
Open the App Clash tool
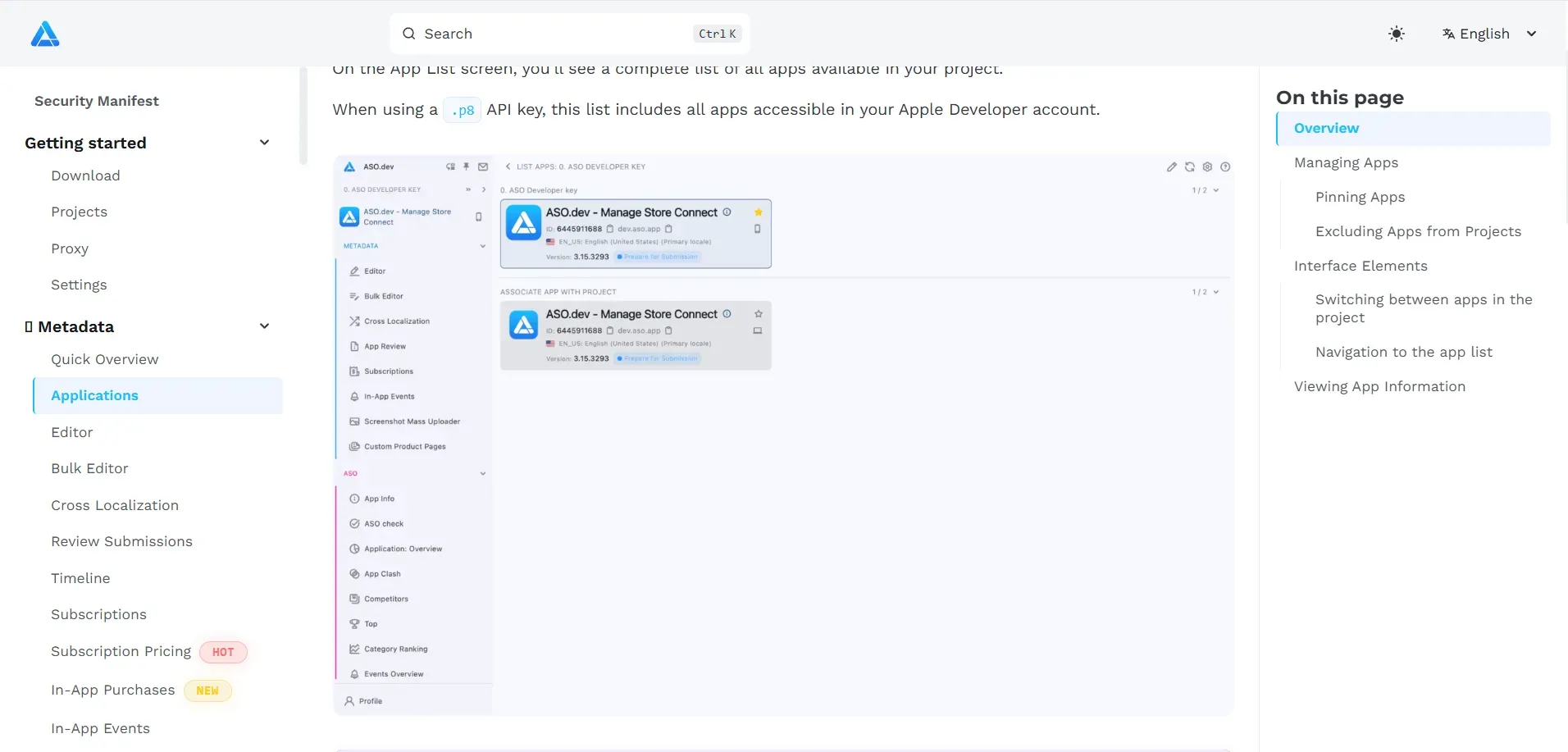(x=383, y=572)
